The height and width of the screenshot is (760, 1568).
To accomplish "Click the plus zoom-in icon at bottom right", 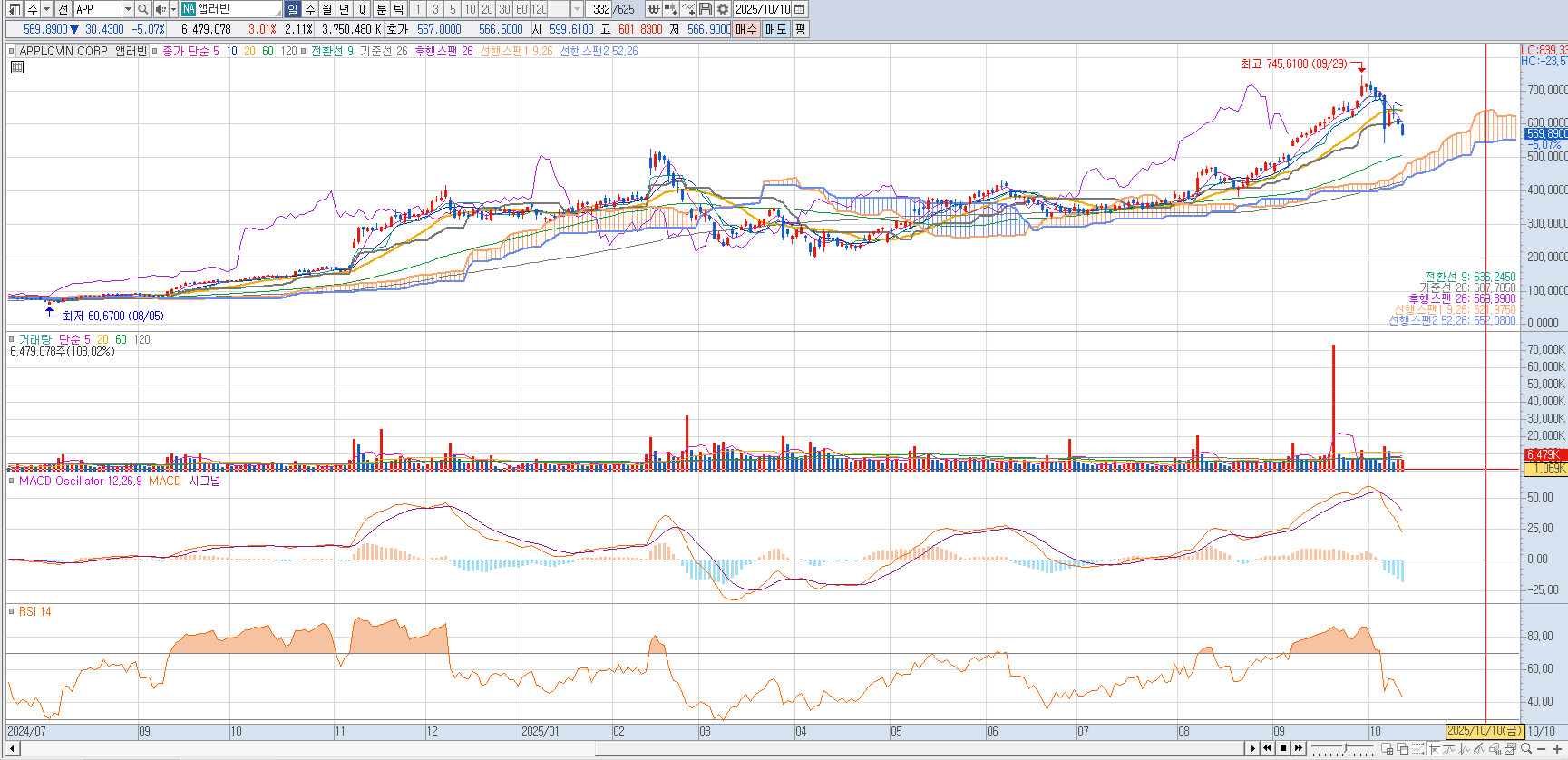I will click(1557, 749).
